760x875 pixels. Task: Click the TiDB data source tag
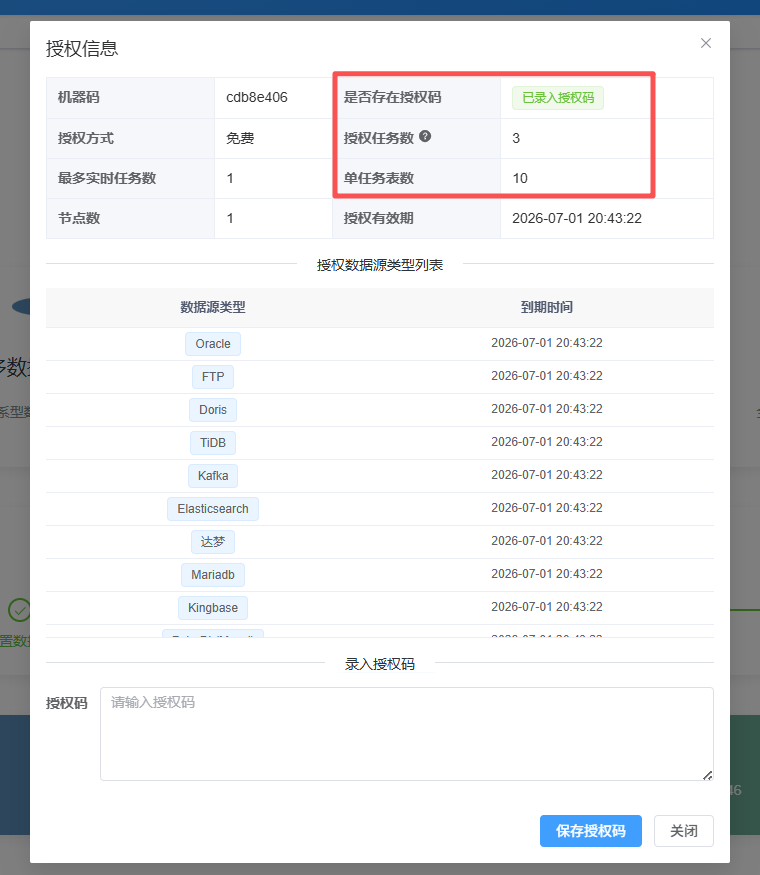213,443
